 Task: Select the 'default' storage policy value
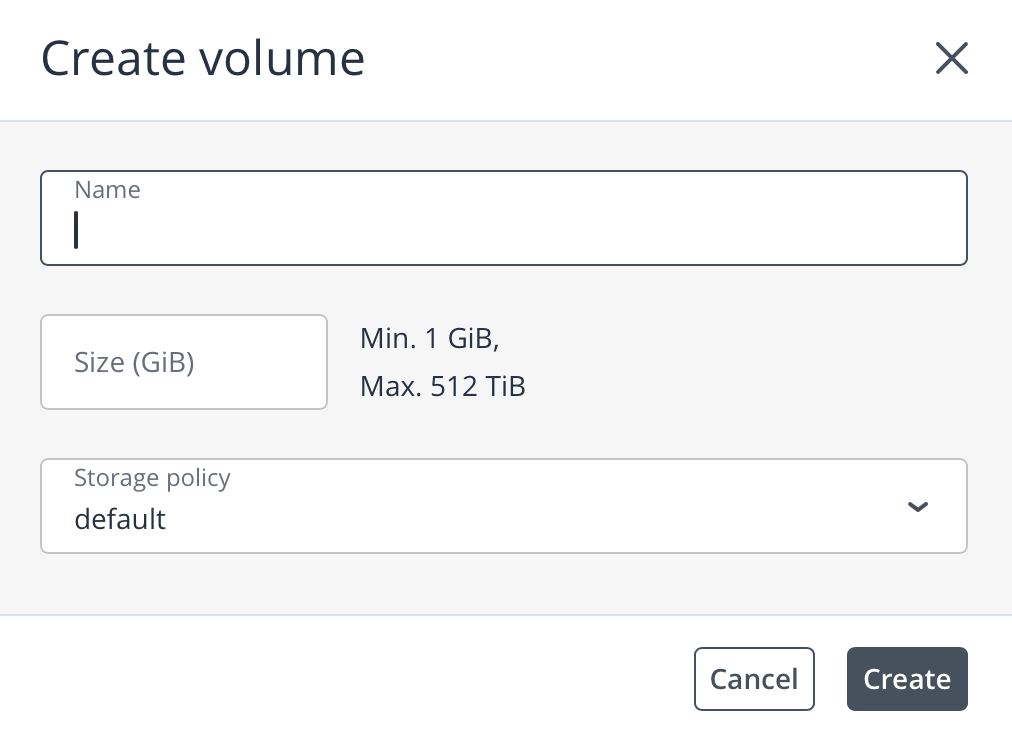pos(120,520)
